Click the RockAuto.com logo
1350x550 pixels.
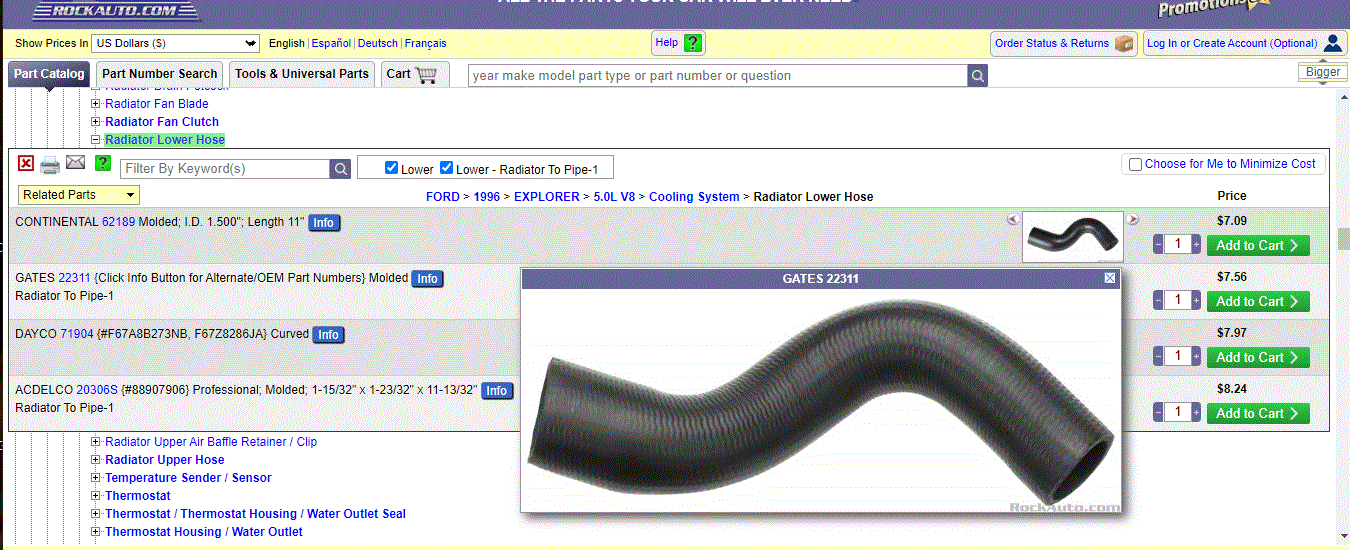[116, 11]
